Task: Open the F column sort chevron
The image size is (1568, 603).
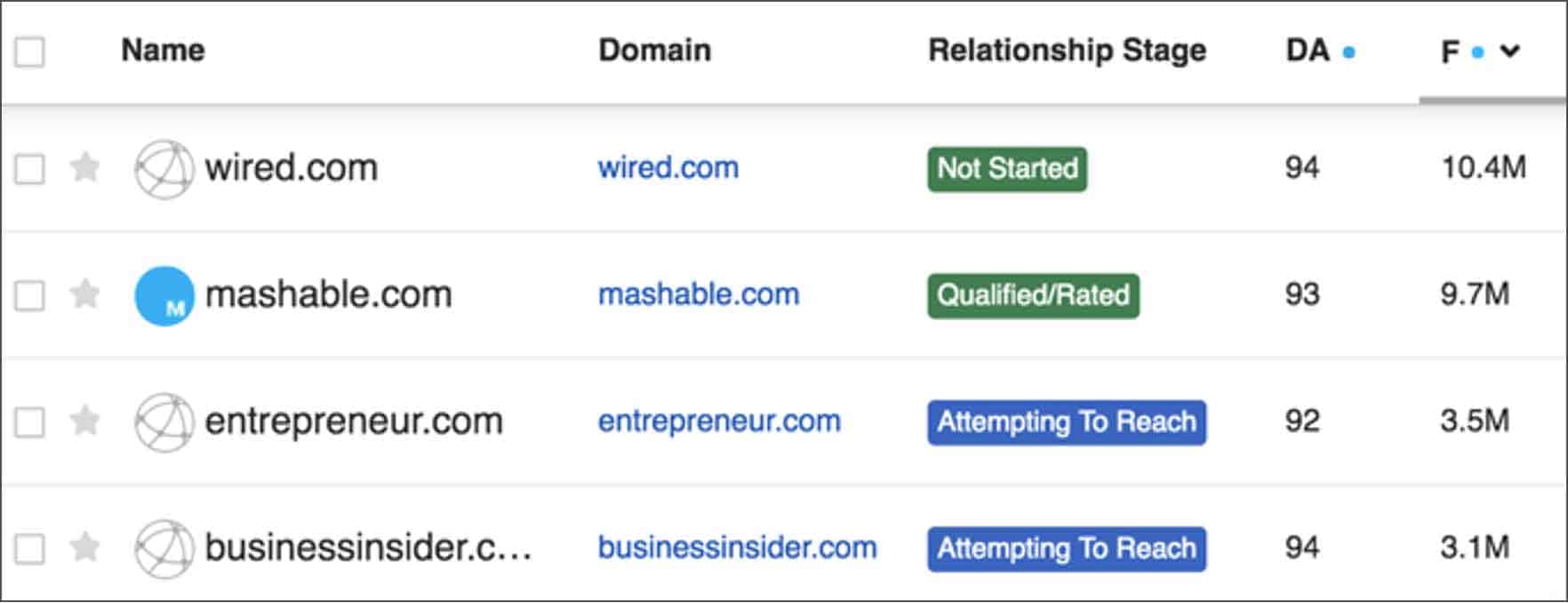Action: (1509, 52)
